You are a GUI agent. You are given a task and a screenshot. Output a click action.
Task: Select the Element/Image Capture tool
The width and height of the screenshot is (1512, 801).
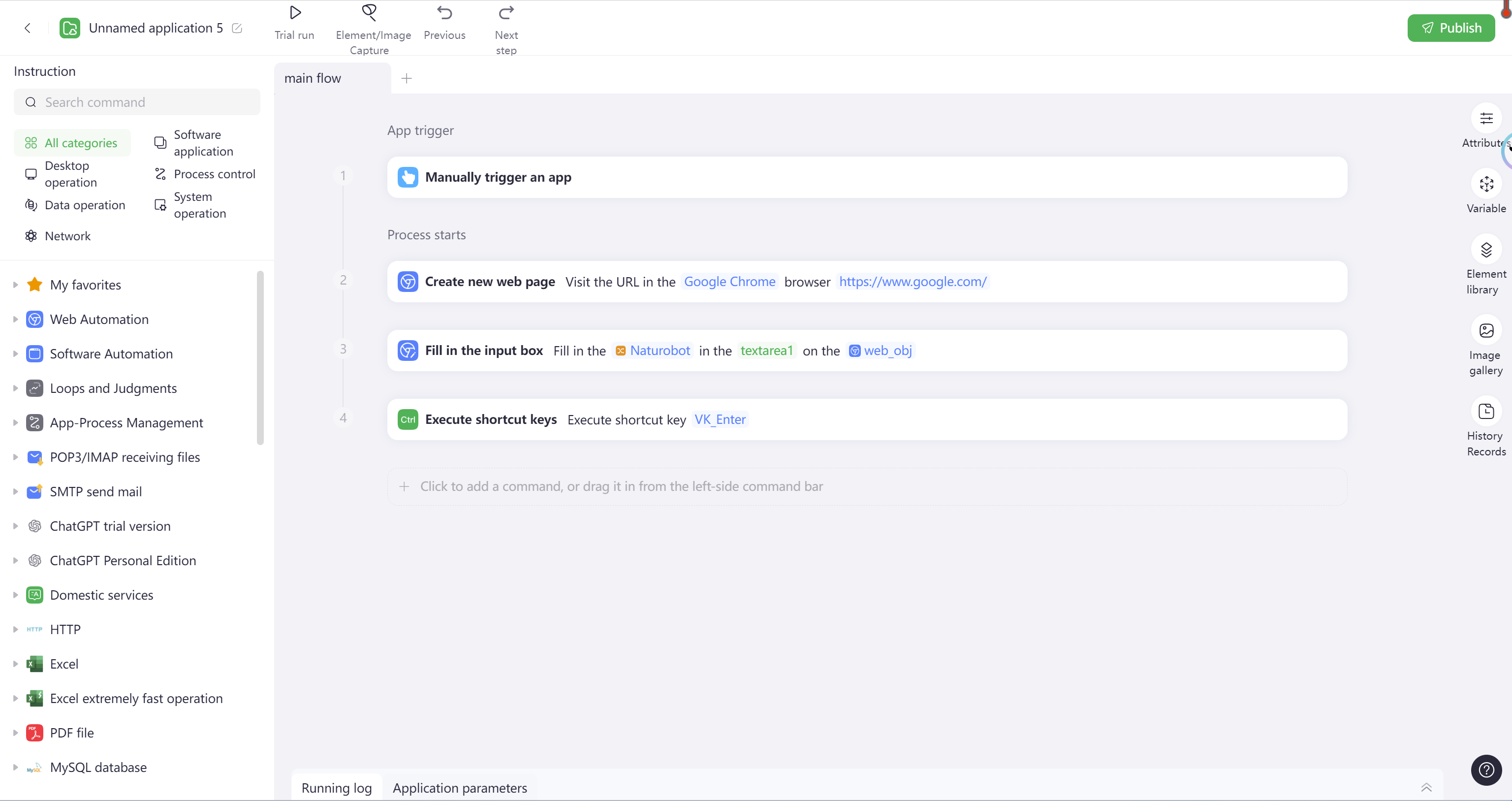[370, 28]
